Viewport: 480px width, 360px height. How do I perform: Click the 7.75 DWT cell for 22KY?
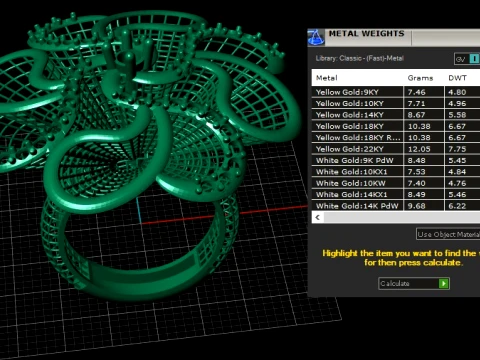point(462,149)
